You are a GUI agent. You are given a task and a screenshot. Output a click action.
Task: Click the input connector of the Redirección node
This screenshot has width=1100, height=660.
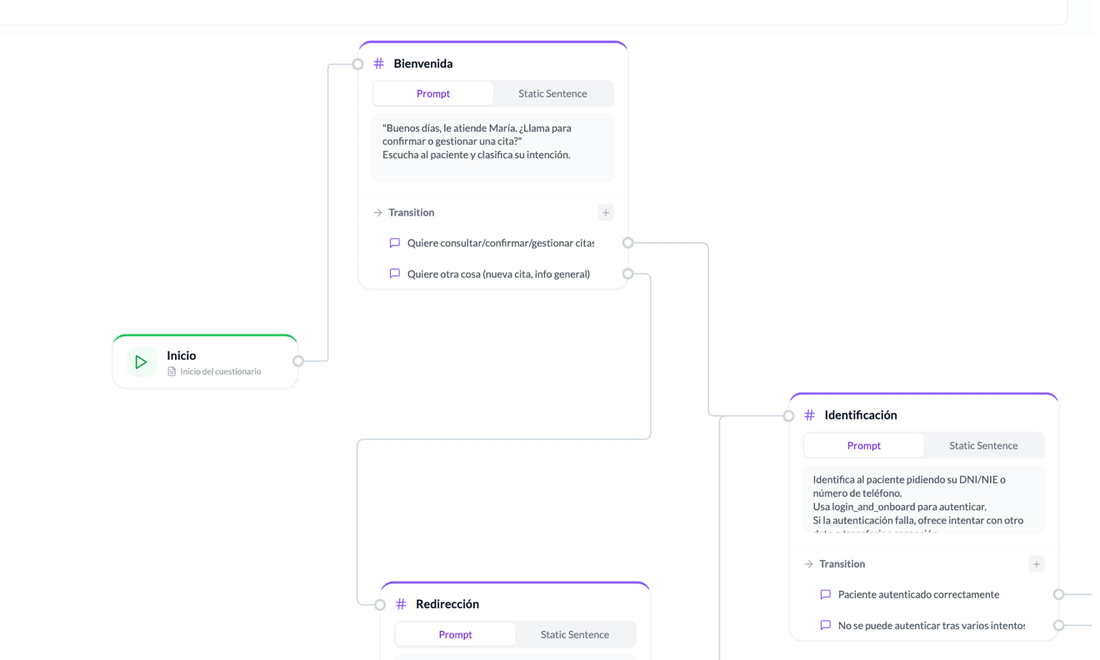click(380, 605)
